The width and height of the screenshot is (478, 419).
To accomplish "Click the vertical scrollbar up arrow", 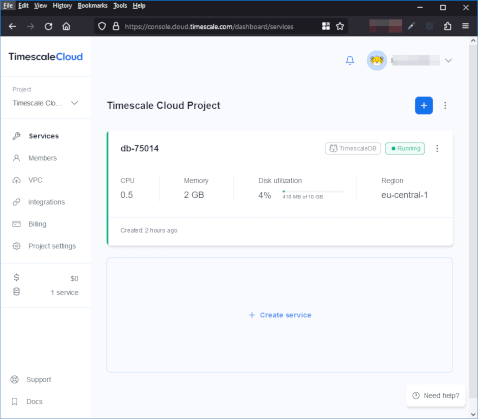I will (473, 41).
